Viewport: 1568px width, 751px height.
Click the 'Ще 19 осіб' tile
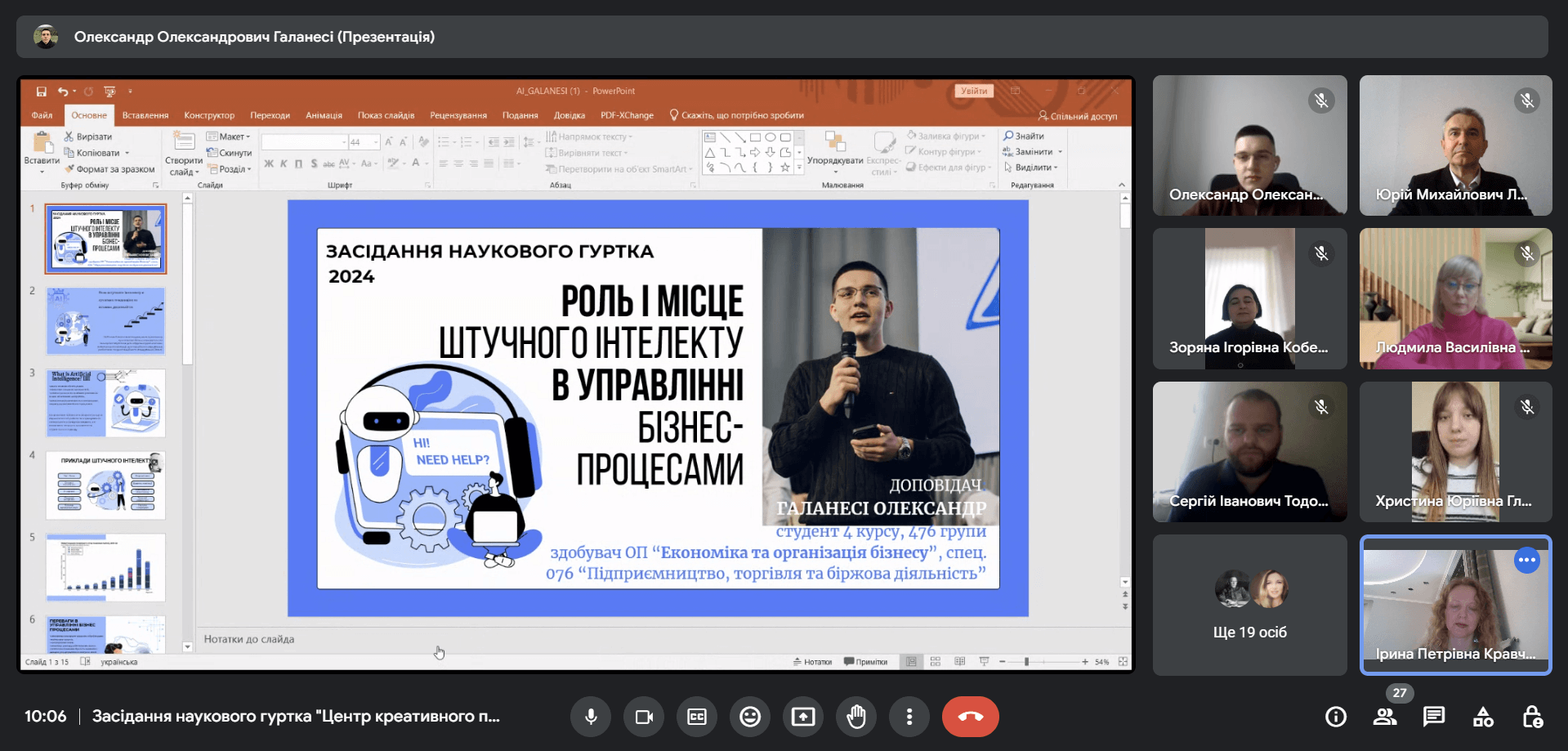(1249, 605)
